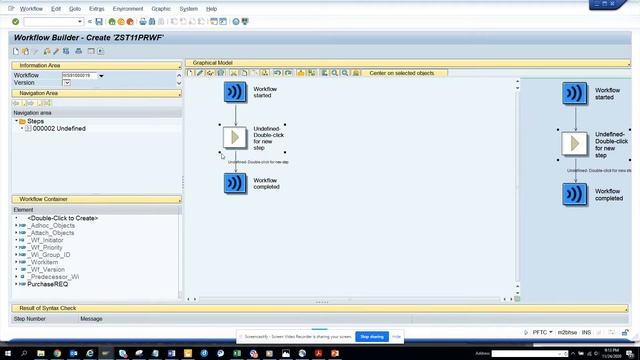640x360 pixels.
Task: Click the Customize local layout monitor icon
Action: (x=245, y=22)
